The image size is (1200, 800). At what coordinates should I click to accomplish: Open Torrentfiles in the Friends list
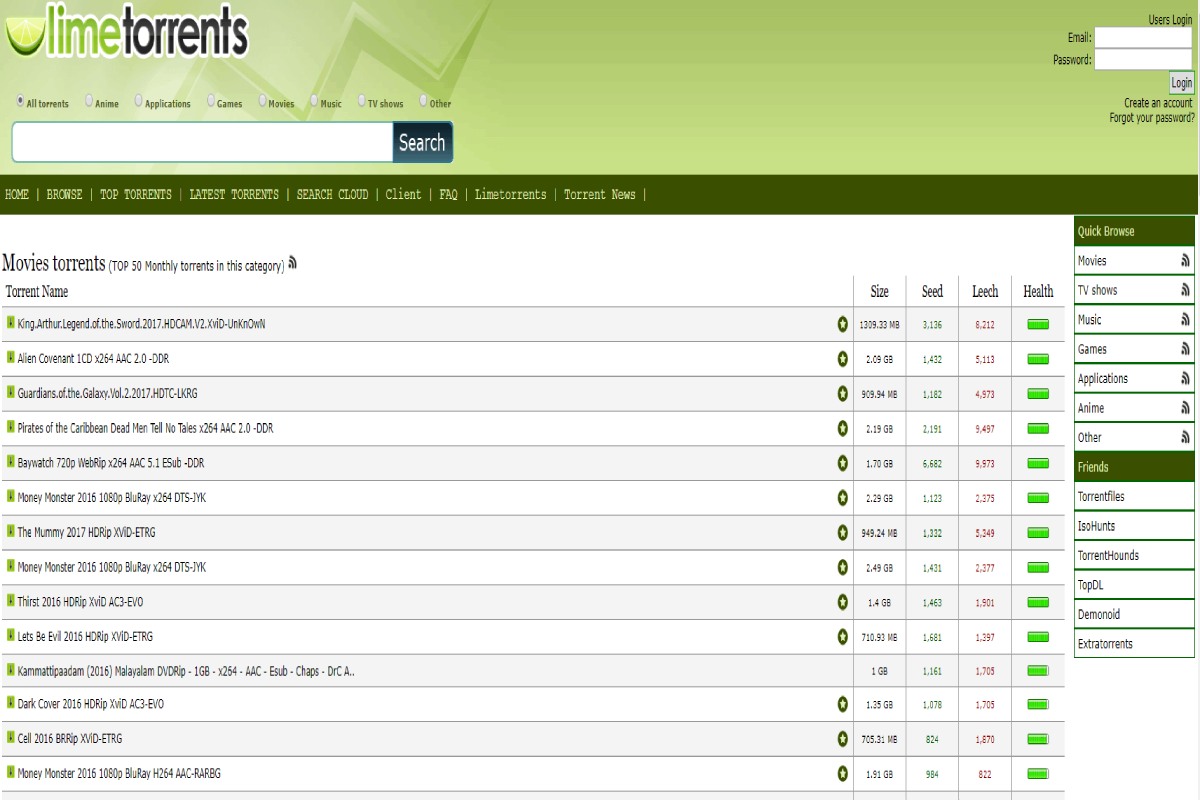click(x=1101, y=497)
